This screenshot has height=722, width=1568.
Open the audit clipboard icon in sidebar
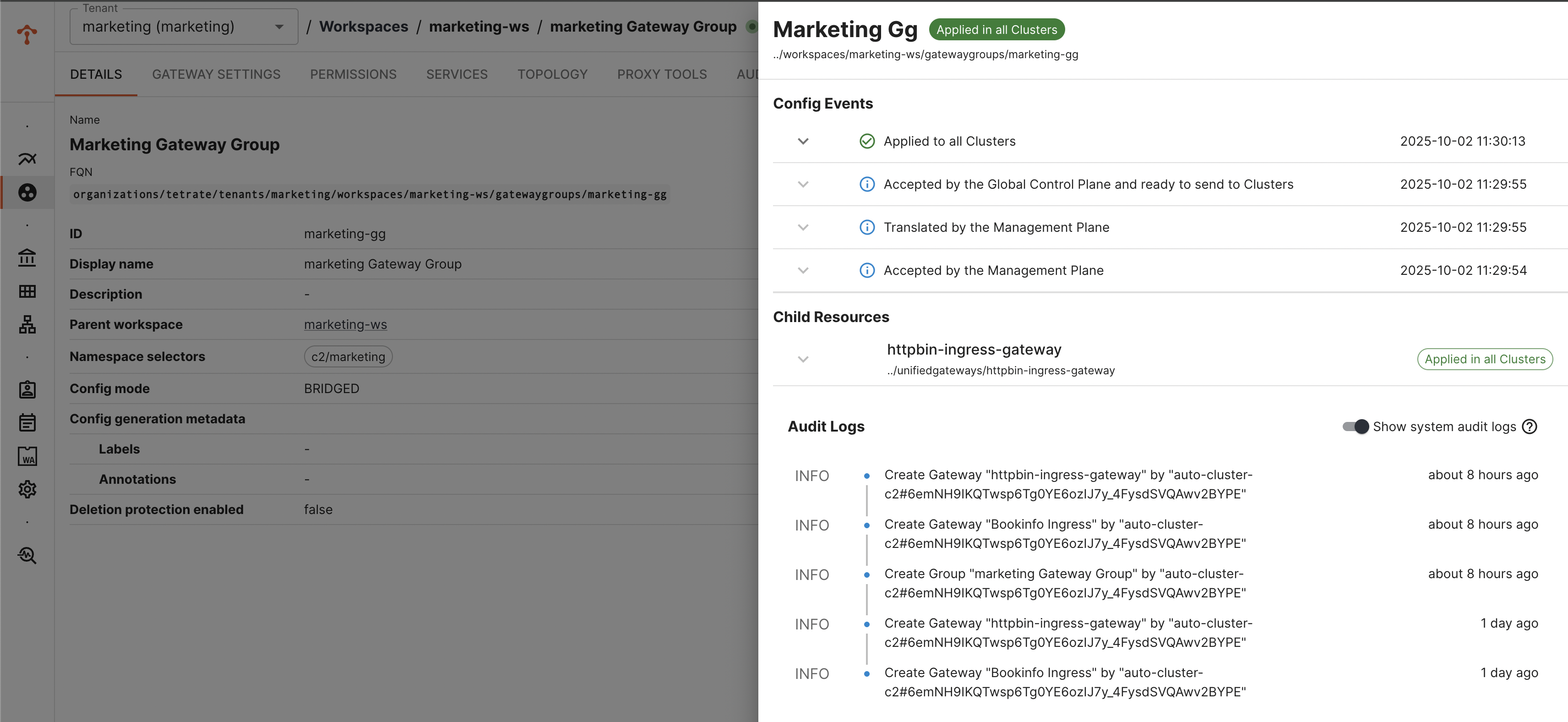click(x=27, y=422)
